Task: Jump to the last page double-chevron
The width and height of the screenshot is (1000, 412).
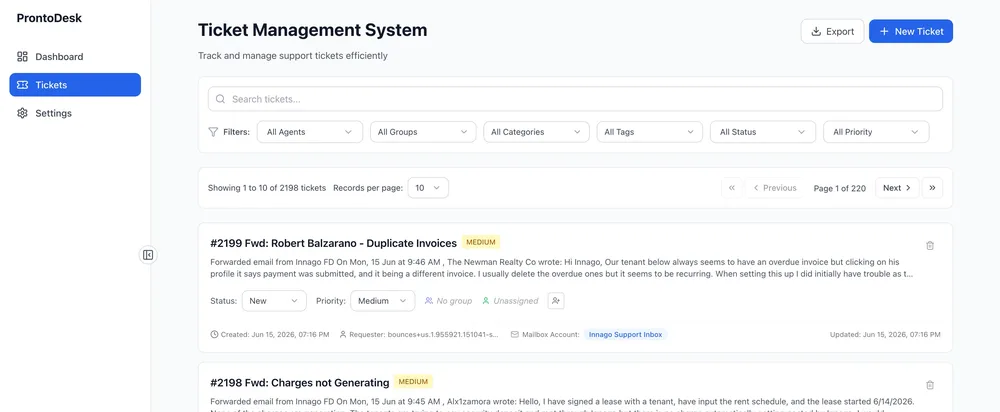Action: (932, 188)
